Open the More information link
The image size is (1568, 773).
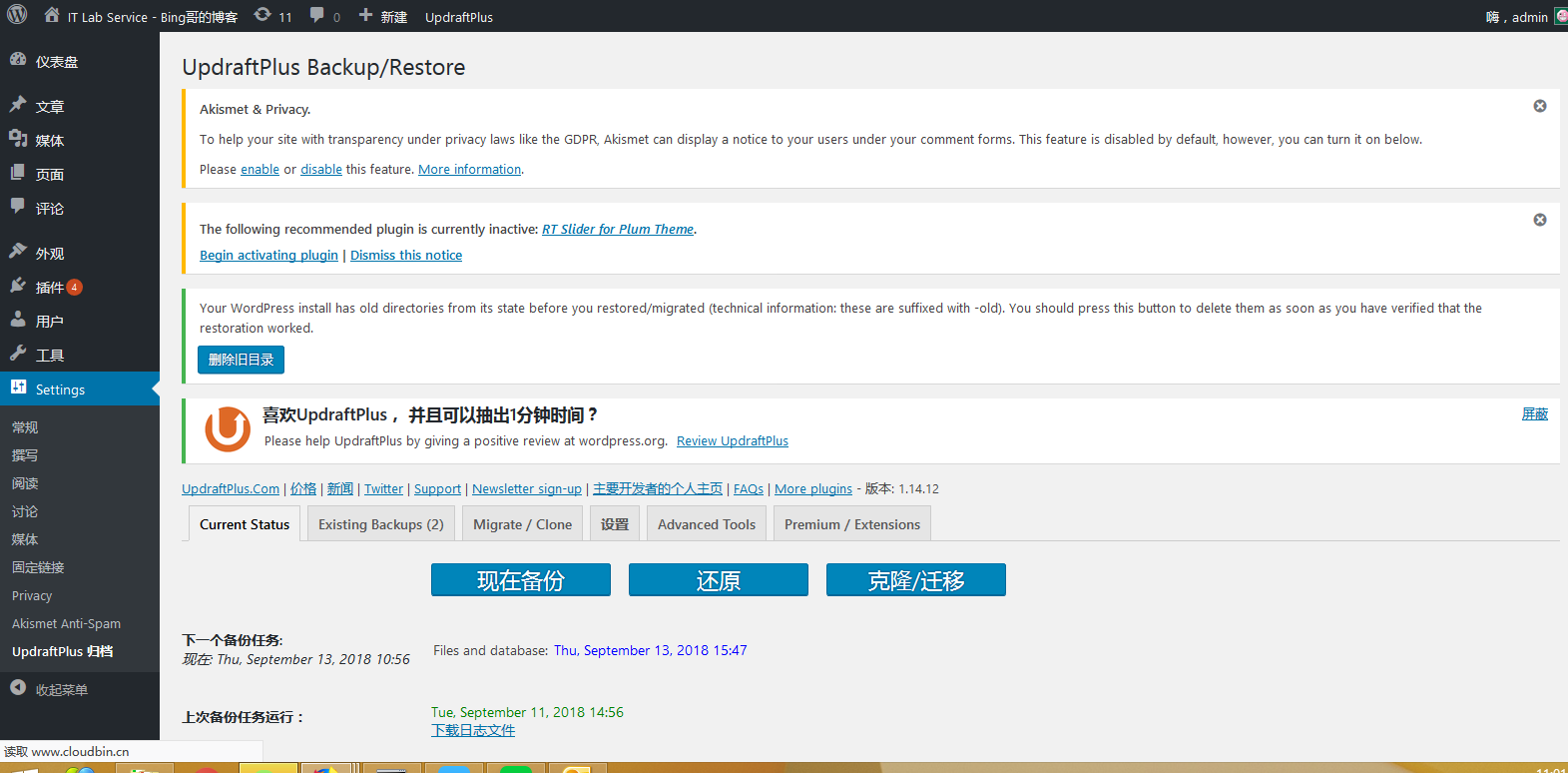click(x=469, y=170)
